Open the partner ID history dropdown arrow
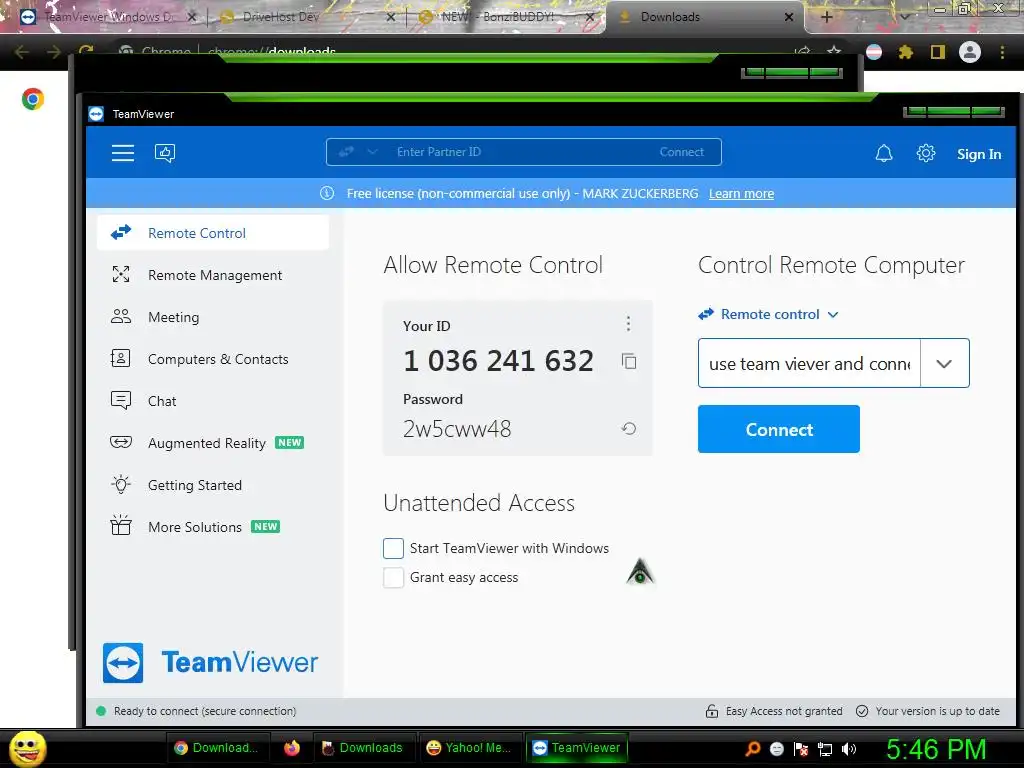 pyautogui.click(x=944, y=363)
